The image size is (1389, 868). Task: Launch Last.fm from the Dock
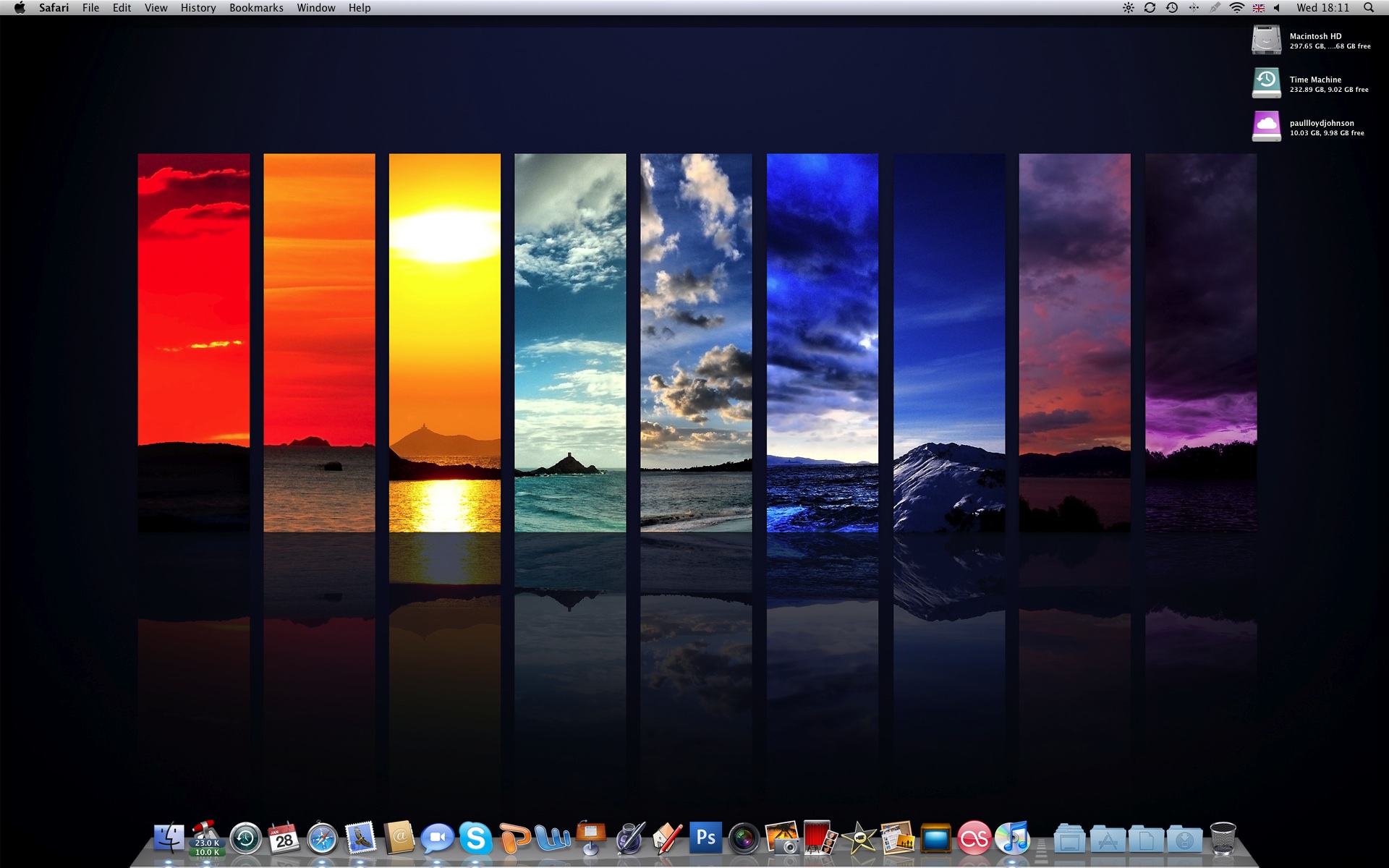pyautogui.click(x=974, y=838)
